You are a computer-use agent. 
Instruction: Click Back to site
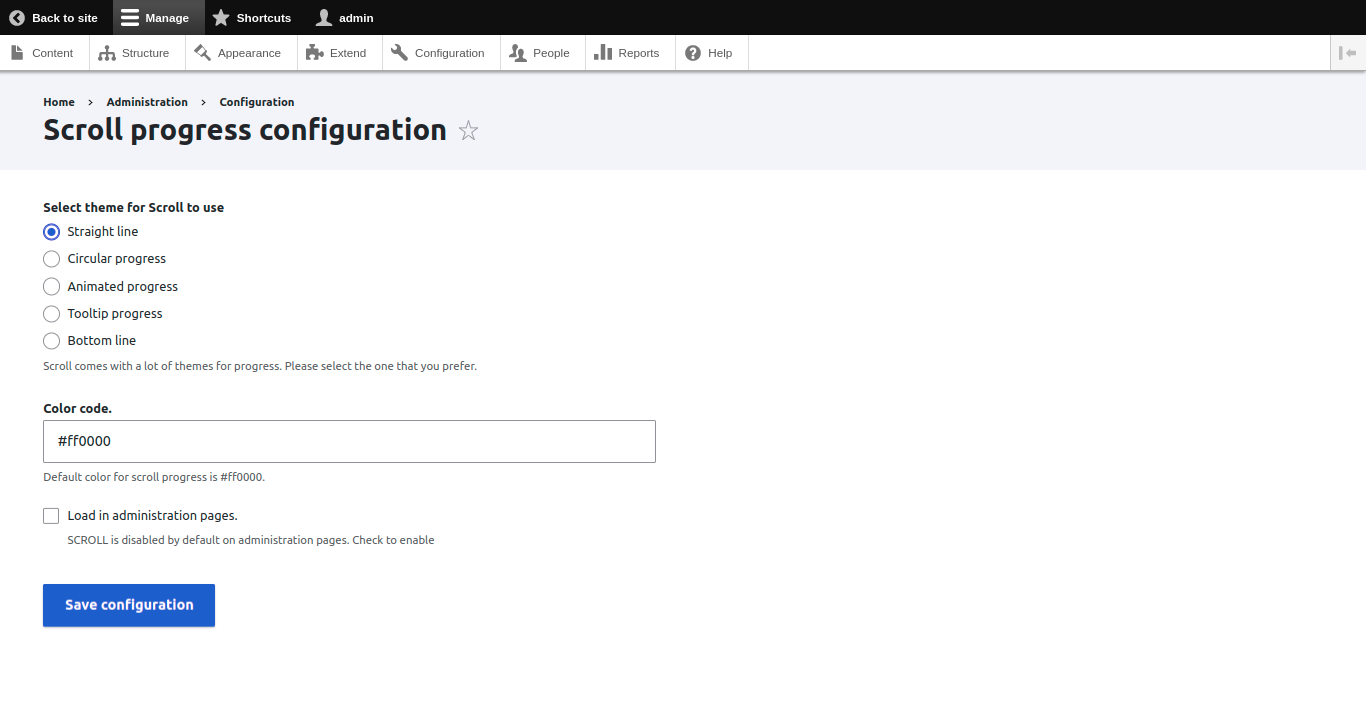coord(55,17)
